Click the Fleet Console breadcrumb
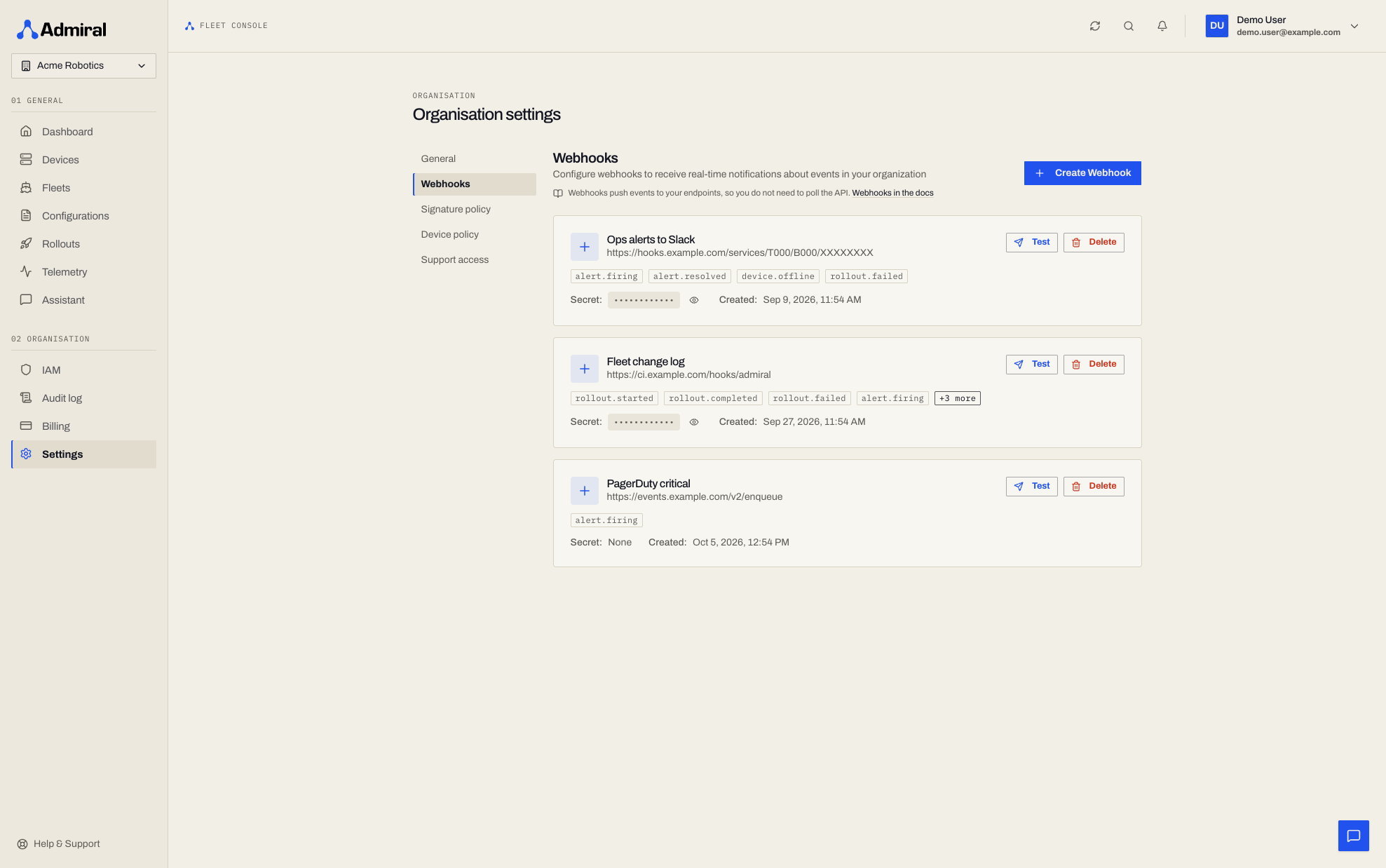 [226, 26]
